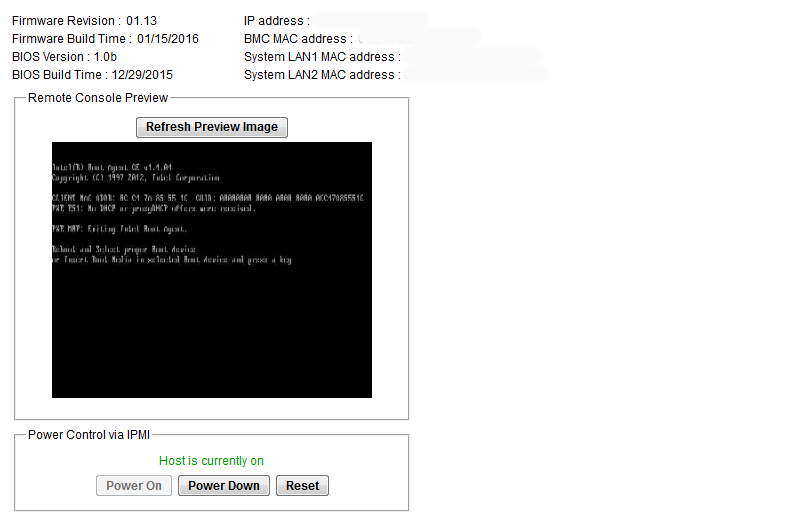Viewport: 794px width, 526px height.
Task: Click the Remote Console Preview heading
Action: (98, 98)
